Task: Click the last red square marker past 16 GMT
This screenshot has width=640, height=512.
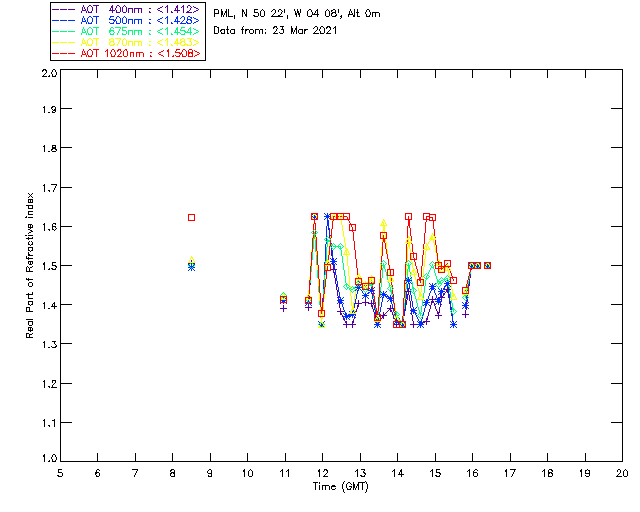Action: 487,265
